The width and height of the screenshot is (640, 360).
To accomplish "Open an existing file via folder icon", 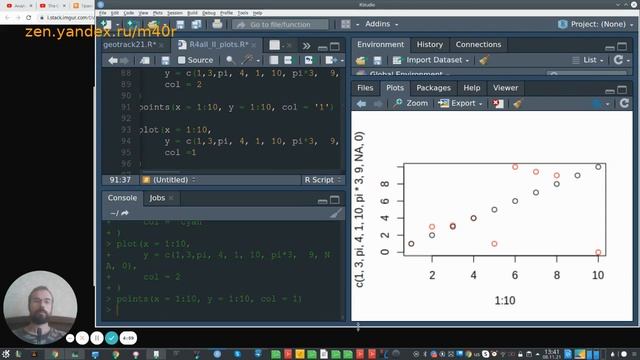I will pyautogui.click(x=153, y=24).
